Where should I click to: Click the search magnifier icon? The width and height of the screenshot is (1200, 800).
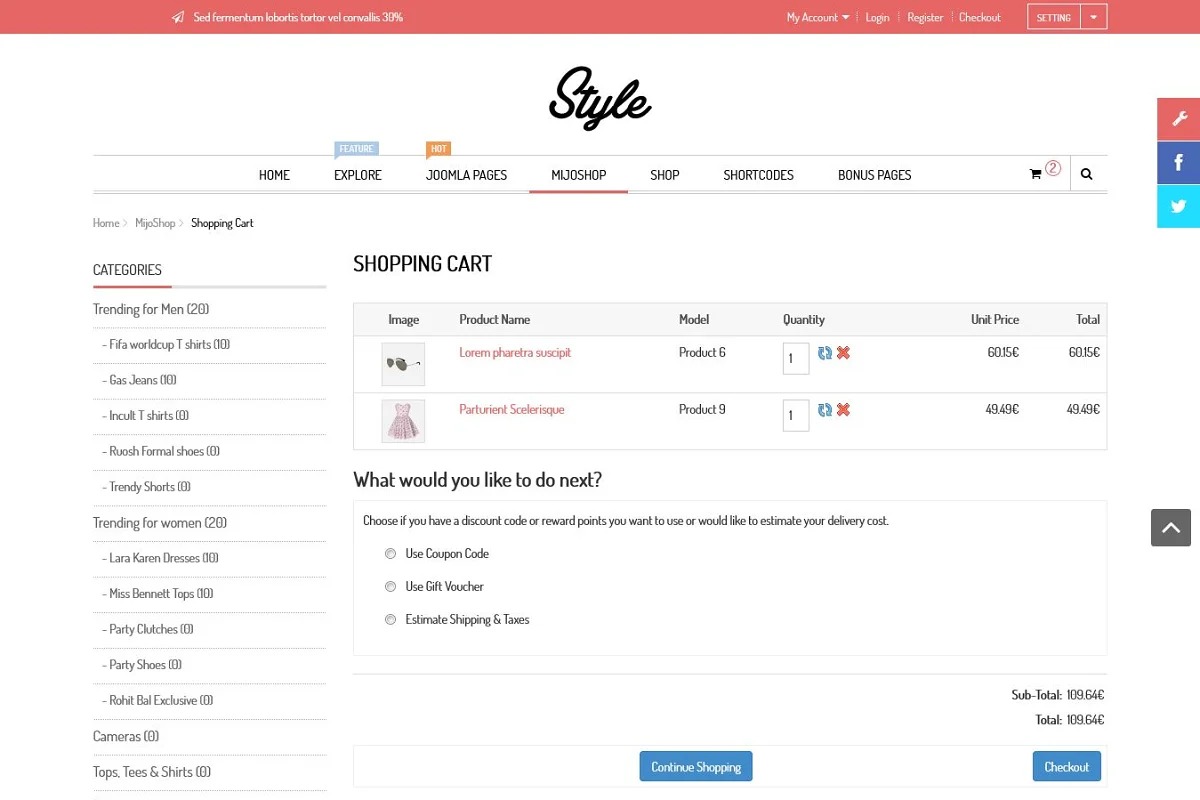tap(1087, 174)
